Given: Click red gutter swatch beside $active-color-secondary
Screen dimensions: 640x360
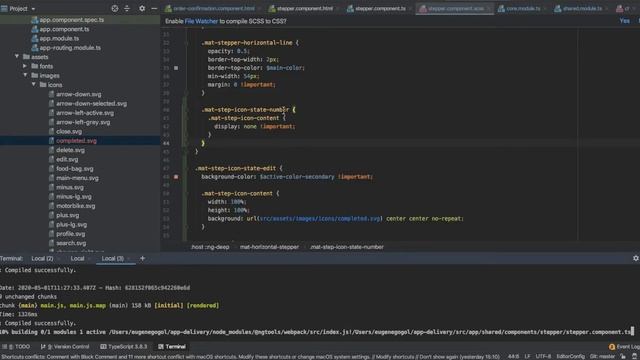Looking at the screenshot, I should [x=176, y=177].
